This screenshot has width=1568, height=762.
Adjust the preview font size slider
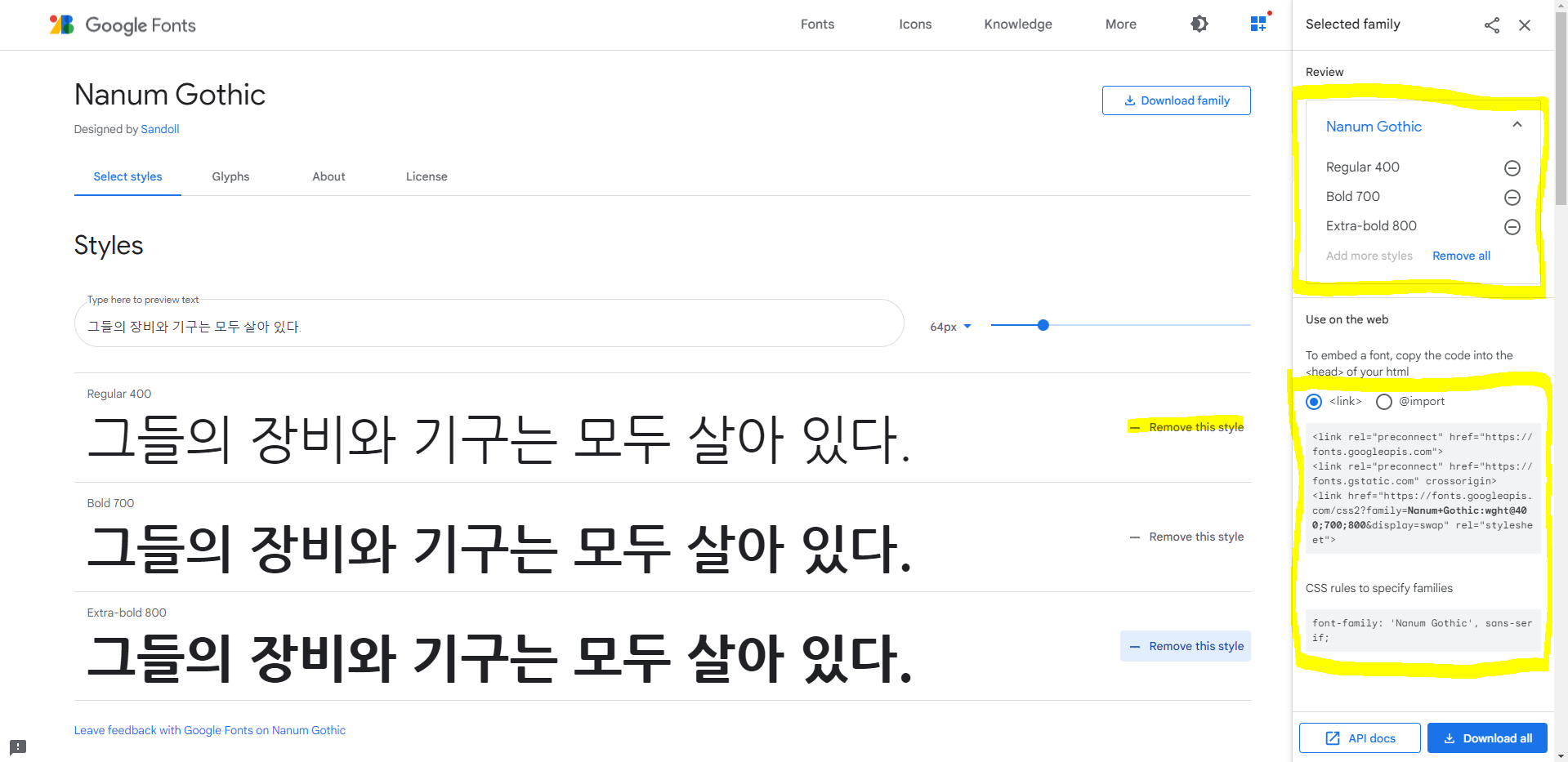pyautogui.click(x=1043, y=325)
